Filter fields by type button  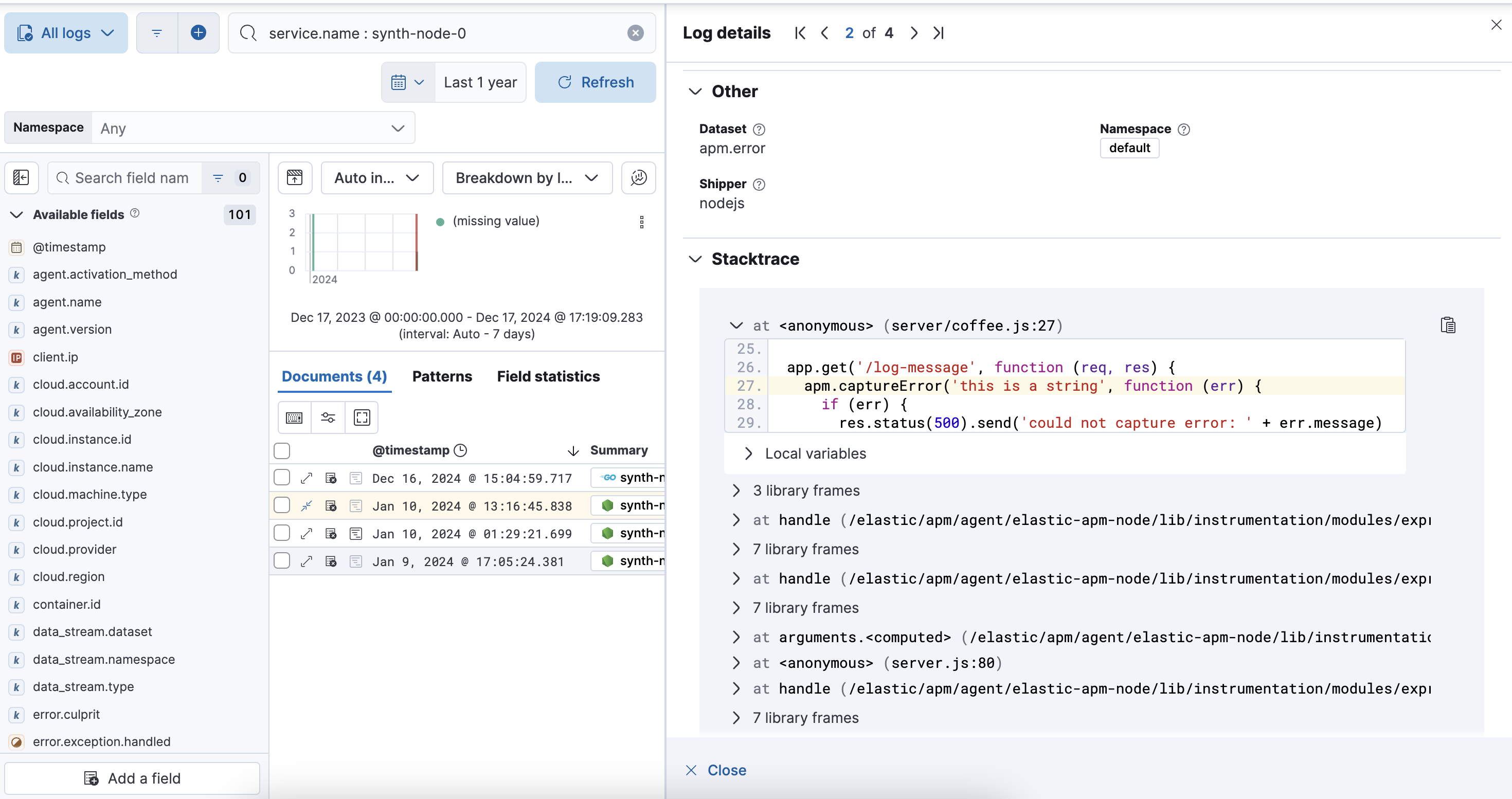230,178
